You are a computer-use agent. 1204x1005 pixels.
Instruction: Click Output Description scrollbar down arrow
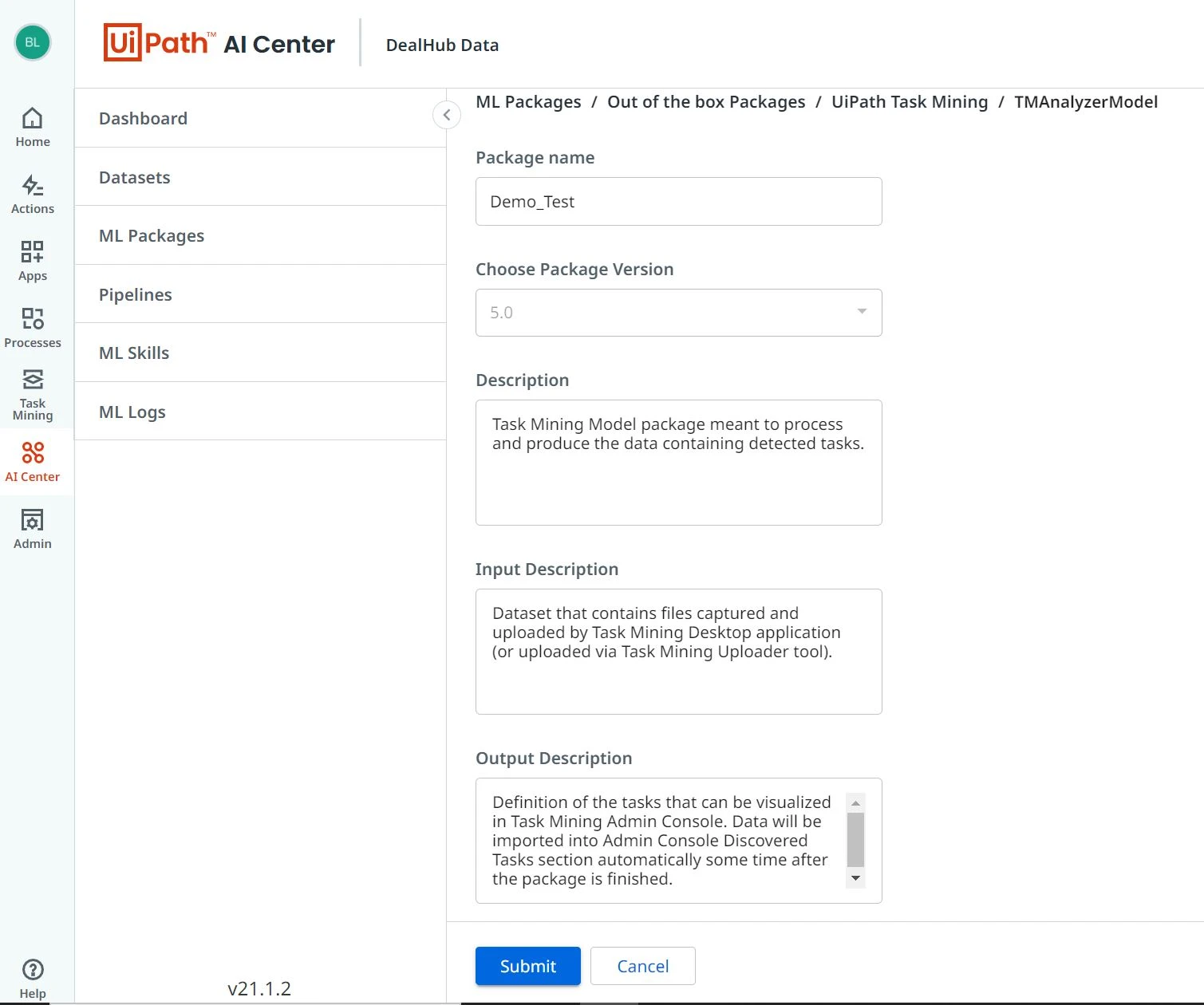(855, 878)
